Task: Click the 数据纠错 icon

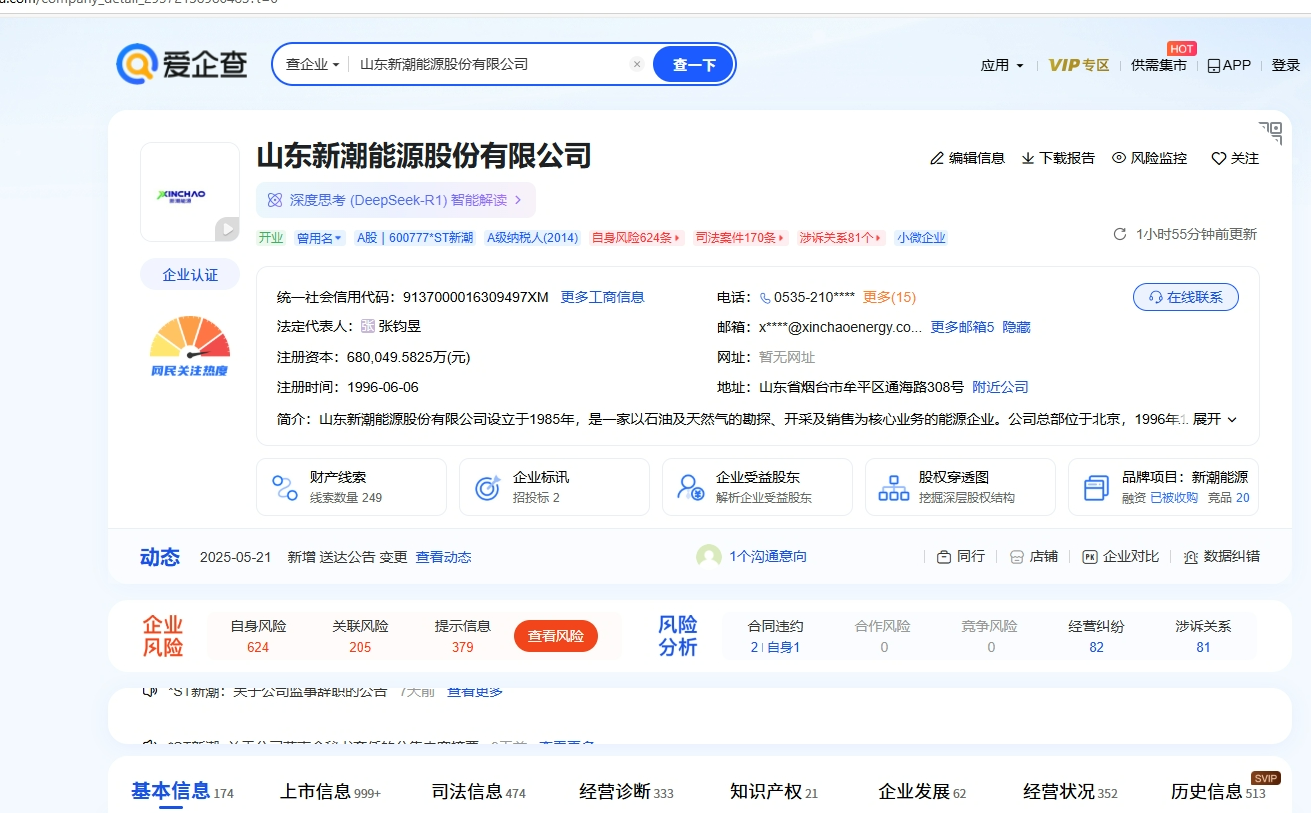Action: click(x=1191, y=557)
